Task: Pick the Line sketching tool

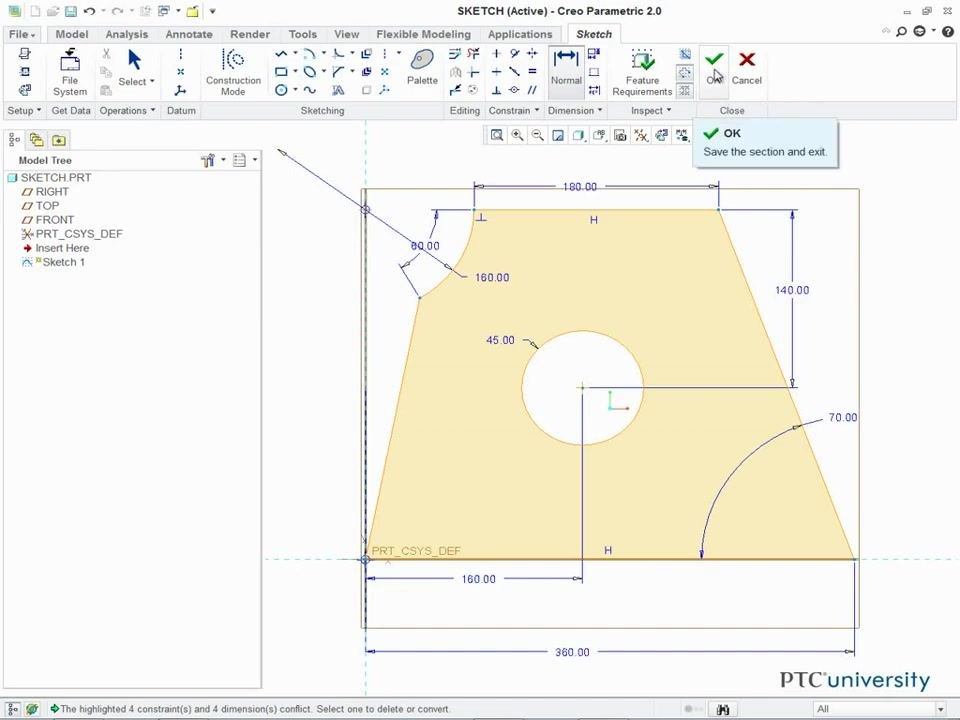Action: tap(281, 54)
